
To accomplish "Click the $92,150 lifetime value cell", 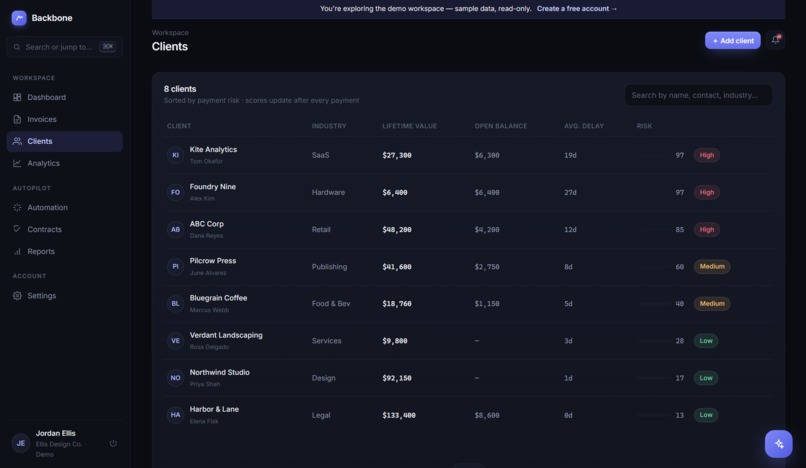I will coord(397,378).
